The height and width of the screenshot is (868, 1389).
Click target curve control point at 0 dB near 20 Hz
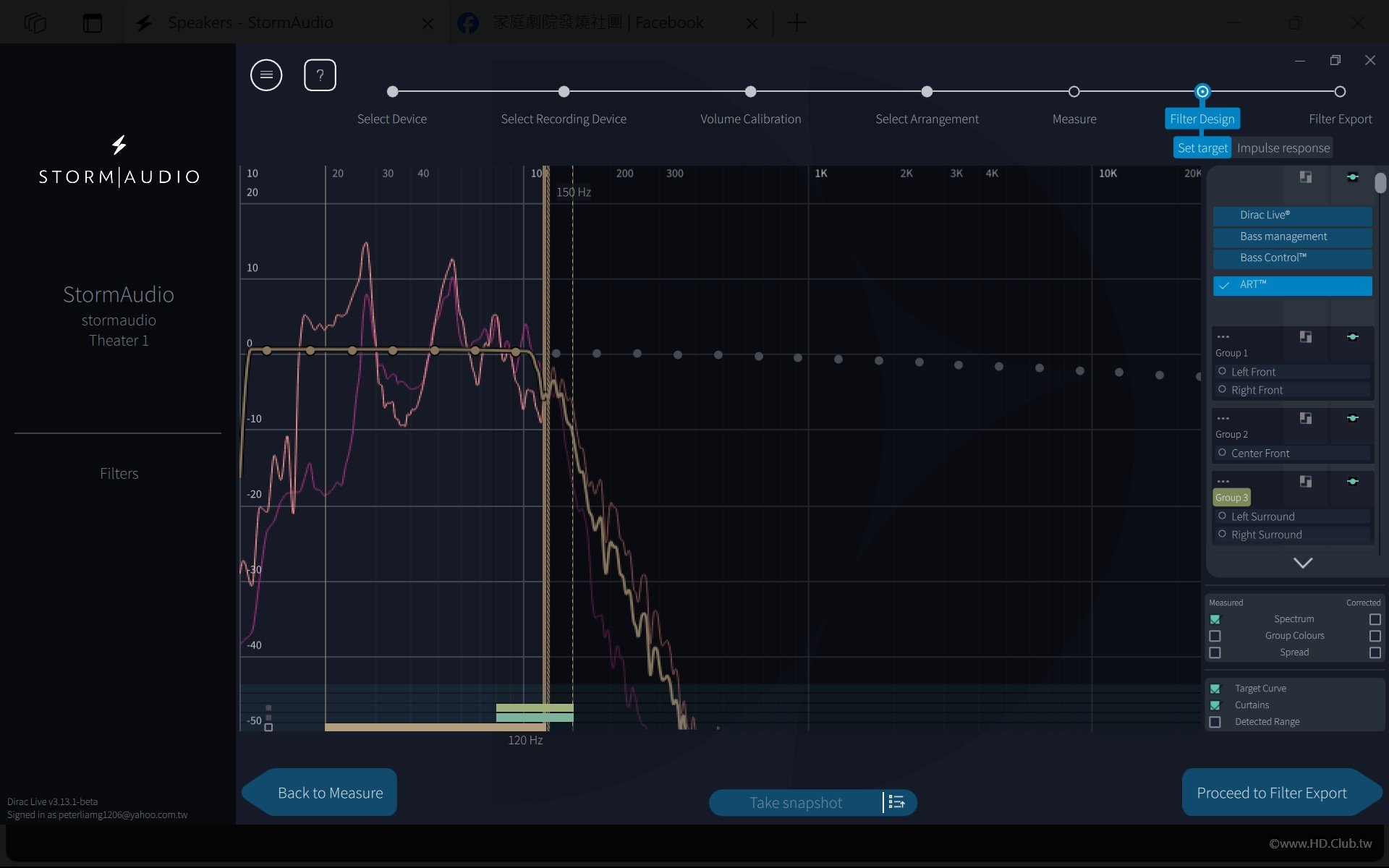(310, 351)
